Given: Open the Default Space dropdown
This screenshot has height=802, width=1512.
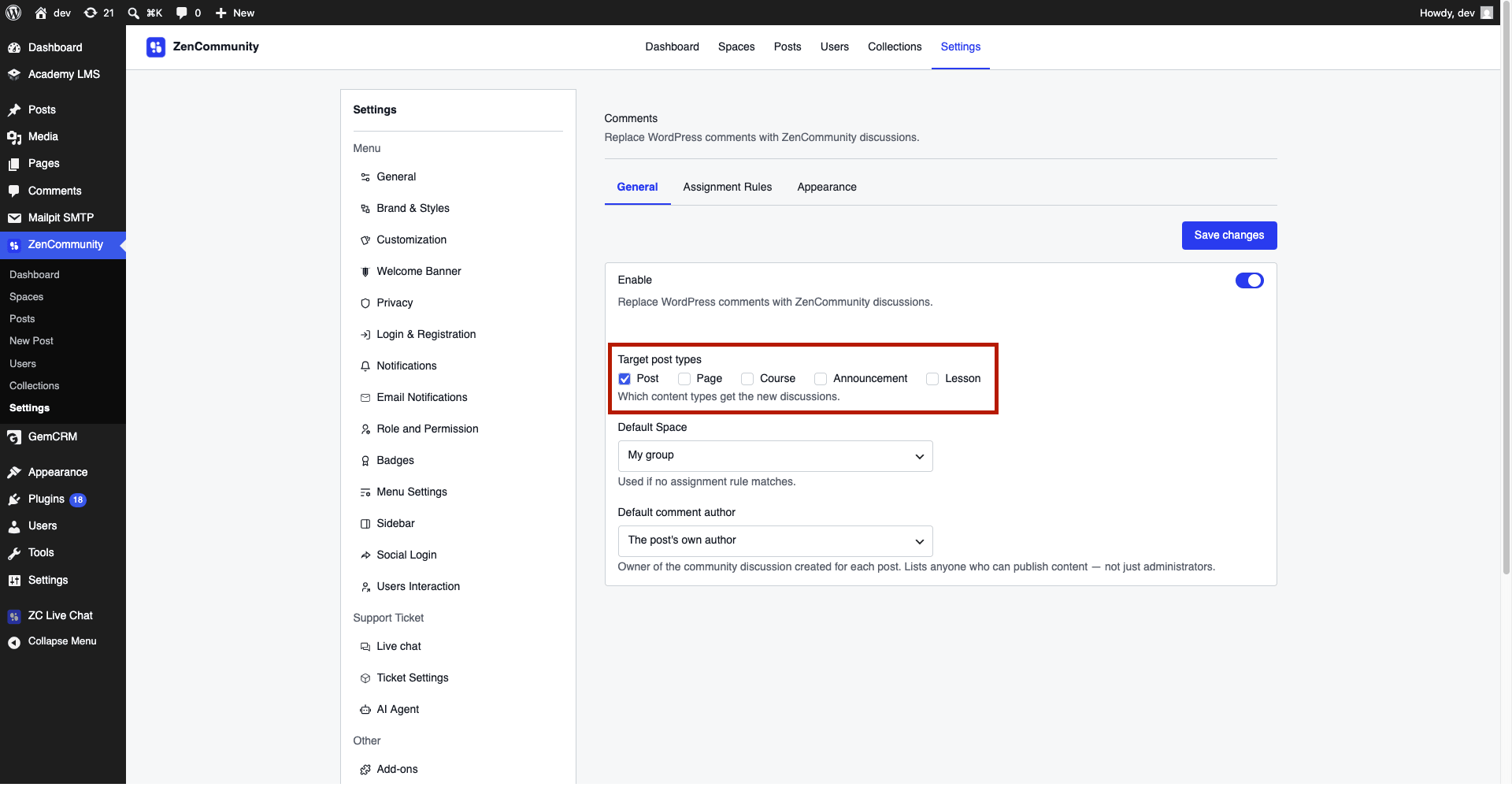Looking at the screenshot, I should click(775, 456).
